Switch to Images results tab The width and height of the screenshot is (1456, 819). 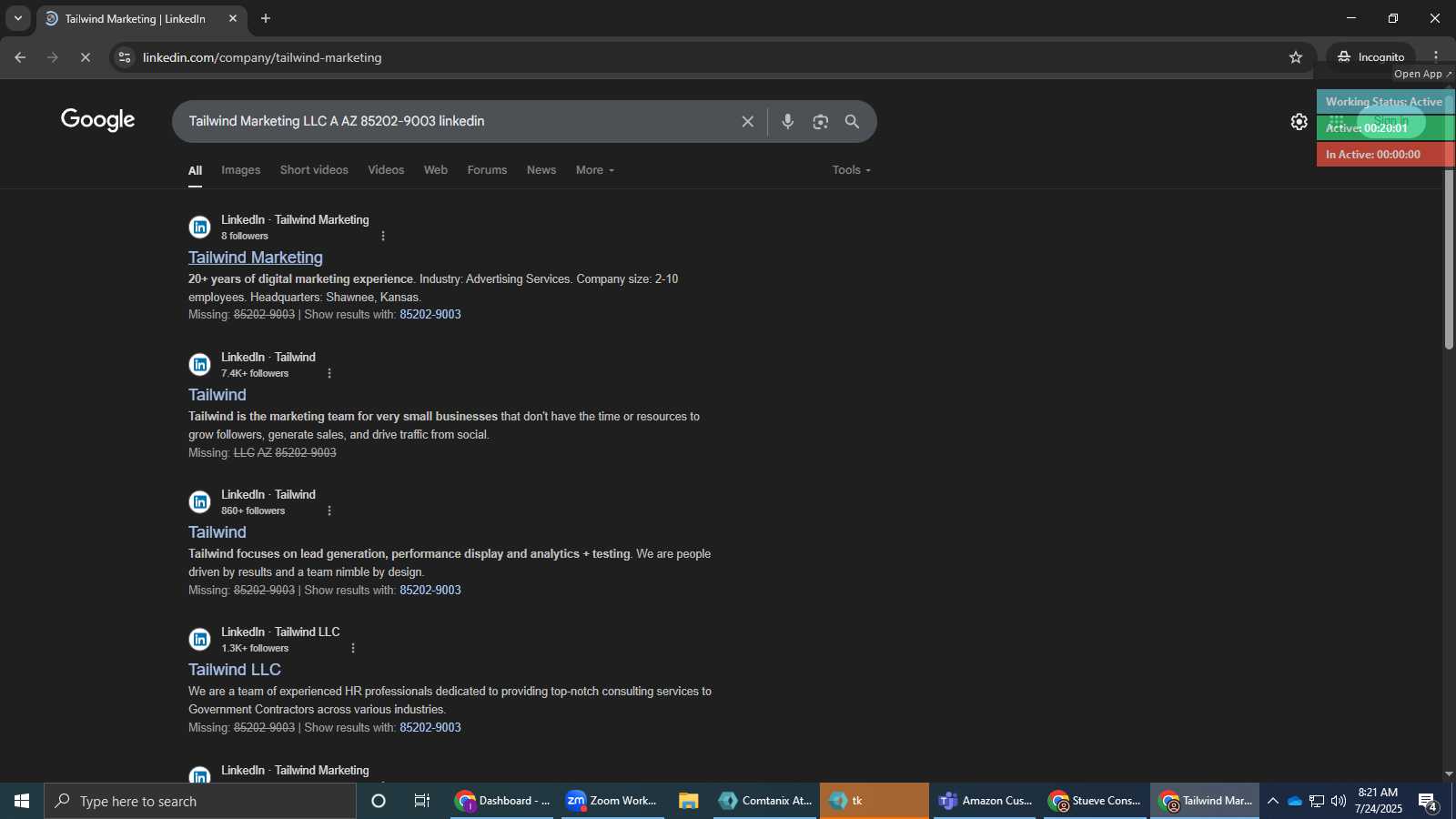click(x=240, y=170)
